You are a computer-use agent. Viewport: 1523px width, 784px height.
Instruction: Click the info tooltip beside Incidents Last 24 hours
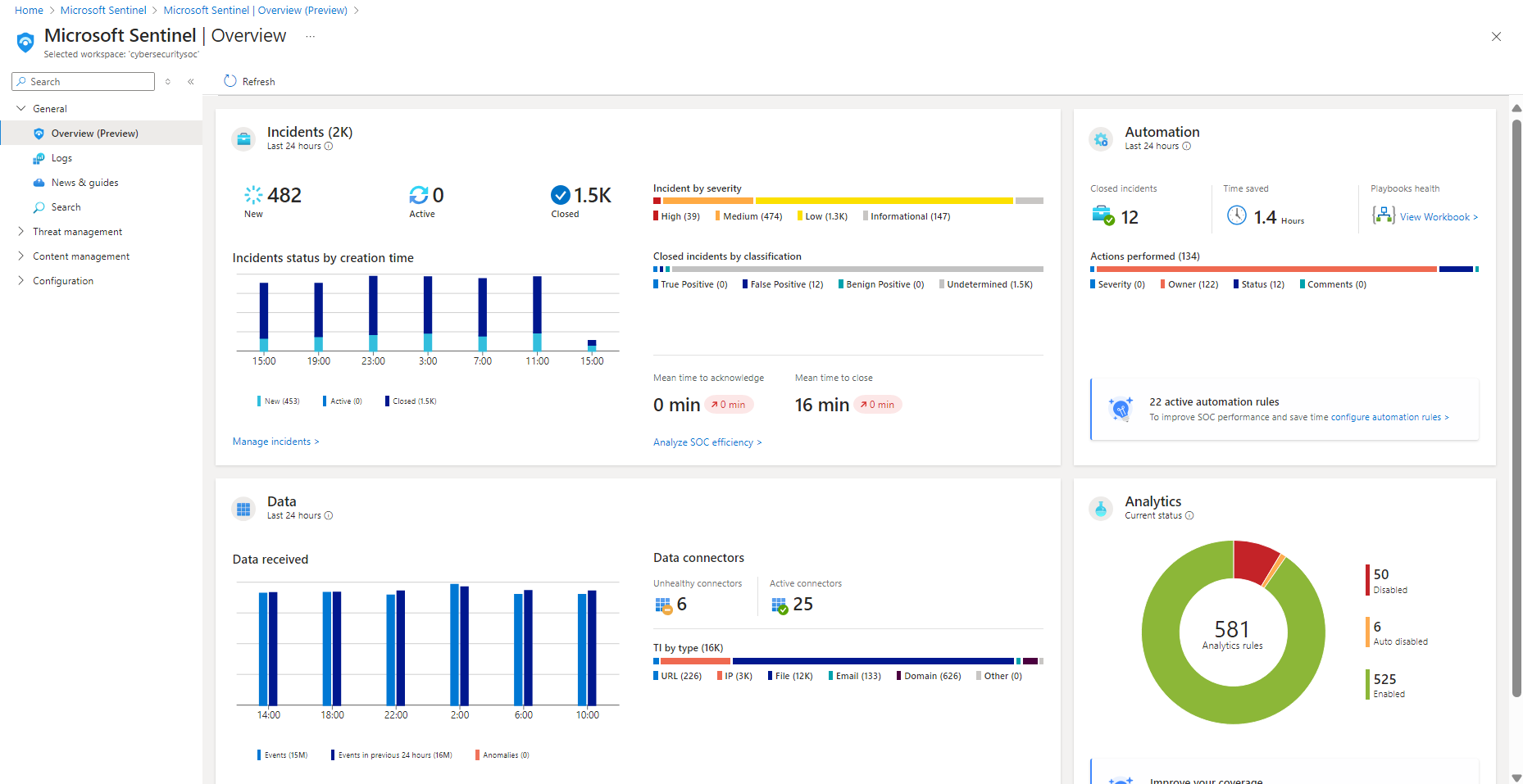click(329, 146)
